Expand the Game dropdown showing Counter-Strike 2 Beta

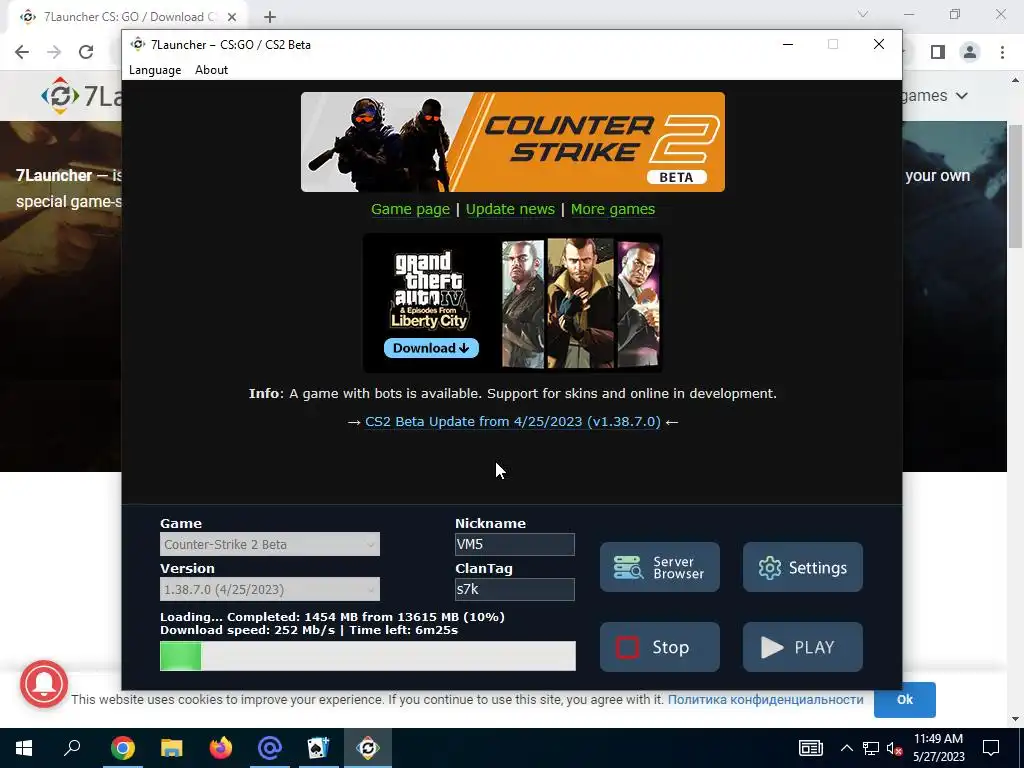(x=270, y=544)
